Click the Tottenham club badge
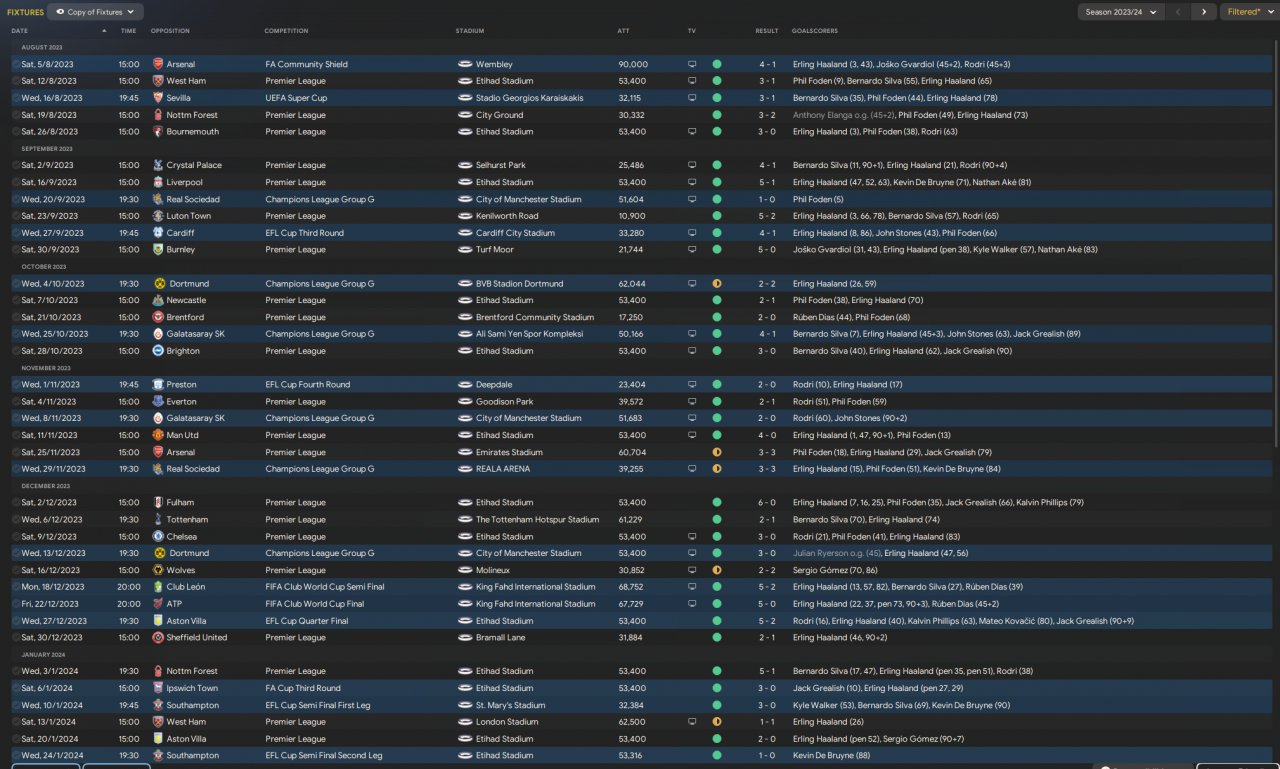Viewport: 1280px width, 769px height. pyautogui.click(x=158, y=520)
